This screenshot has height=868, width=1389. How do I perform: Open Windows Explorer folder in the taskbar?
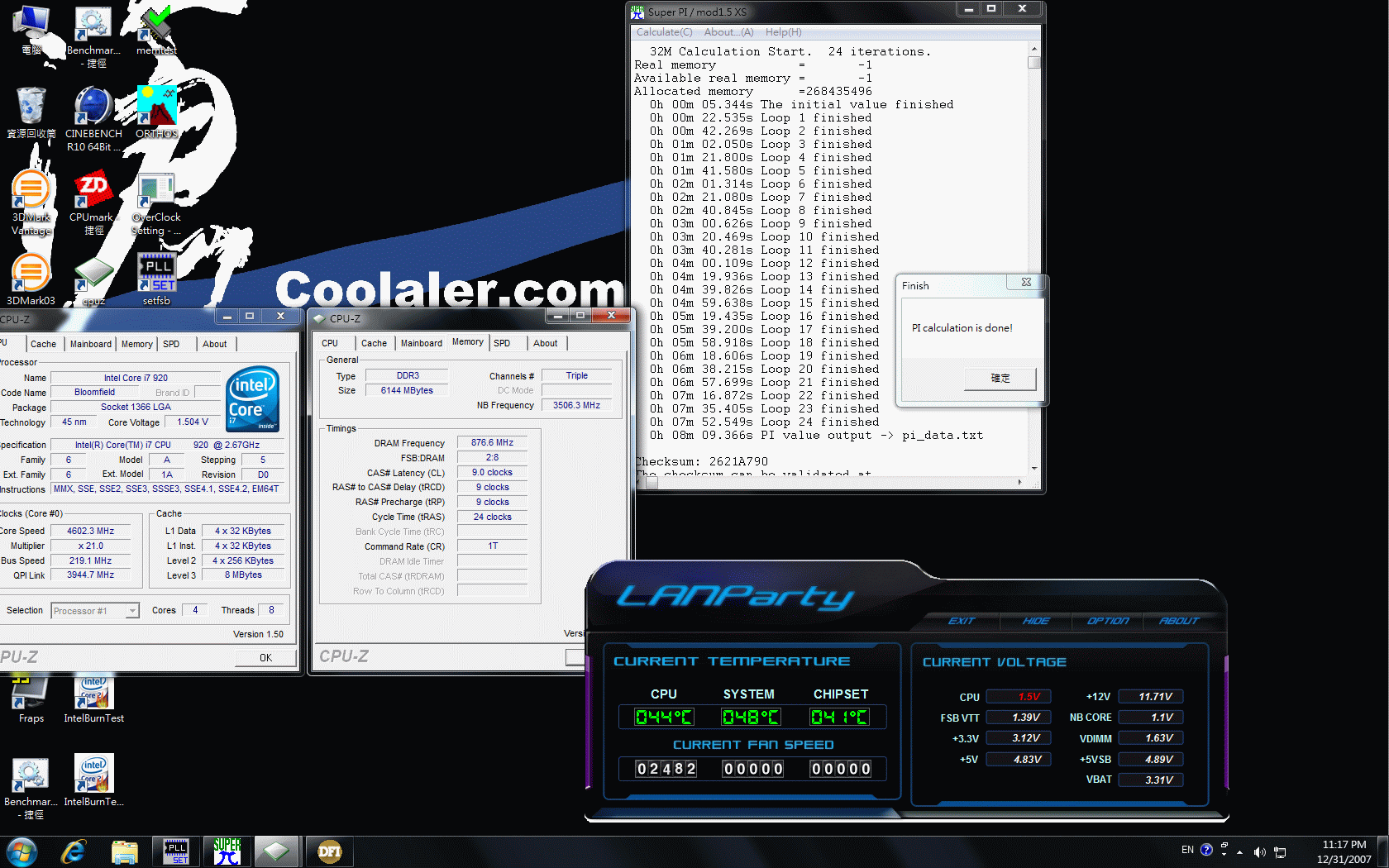tap(125, 851)
